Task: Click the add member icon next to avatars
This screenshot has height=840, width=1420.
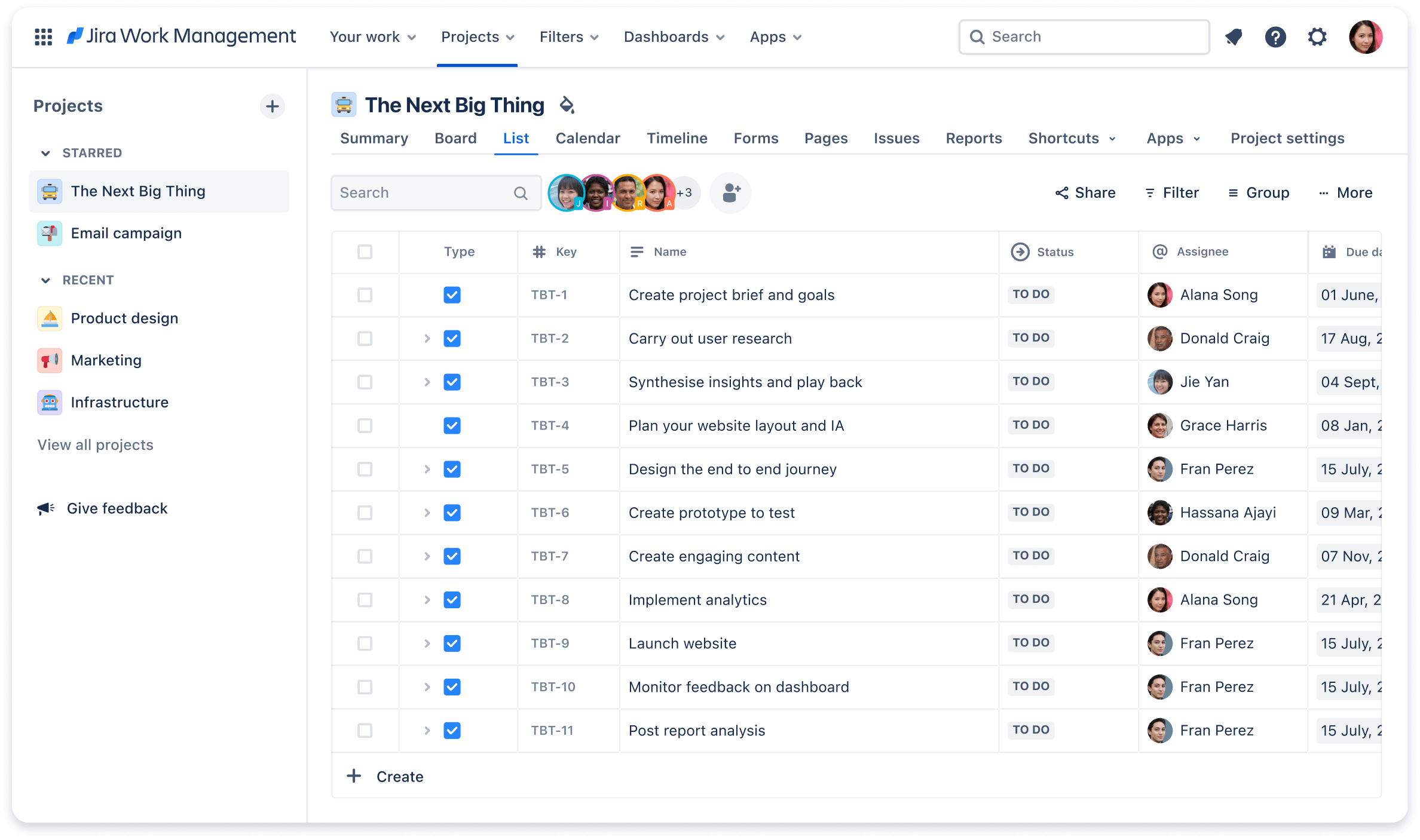Action: [x=730, y=192]
